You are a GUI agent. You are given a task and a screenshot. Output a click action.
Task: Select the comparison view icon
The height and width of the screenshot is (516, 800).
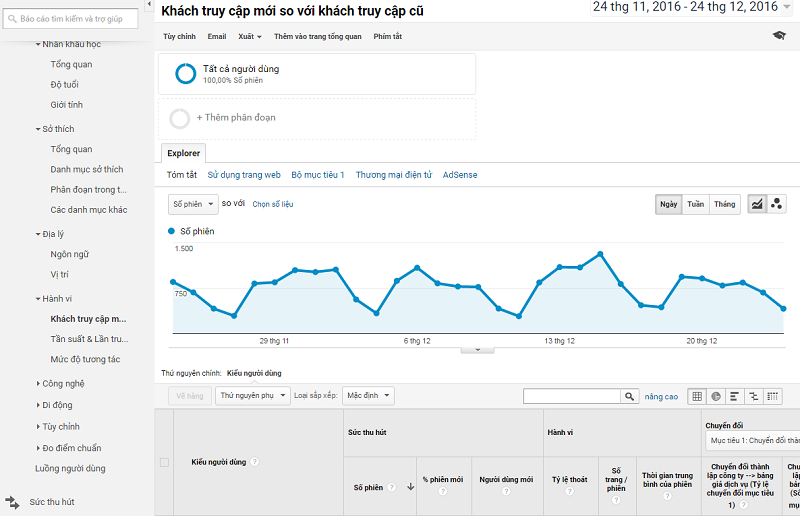click(x=754, y=396)
